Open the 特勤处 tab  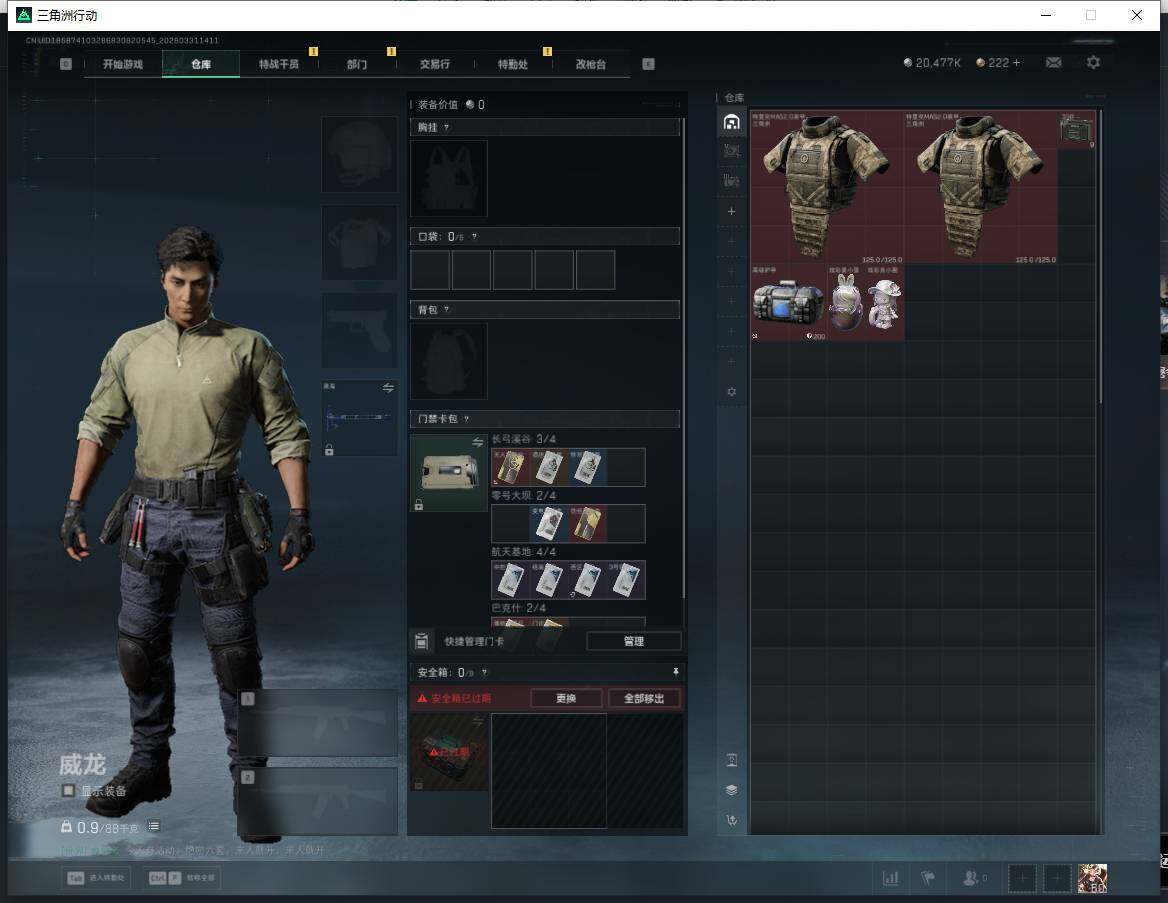point(512,64)
